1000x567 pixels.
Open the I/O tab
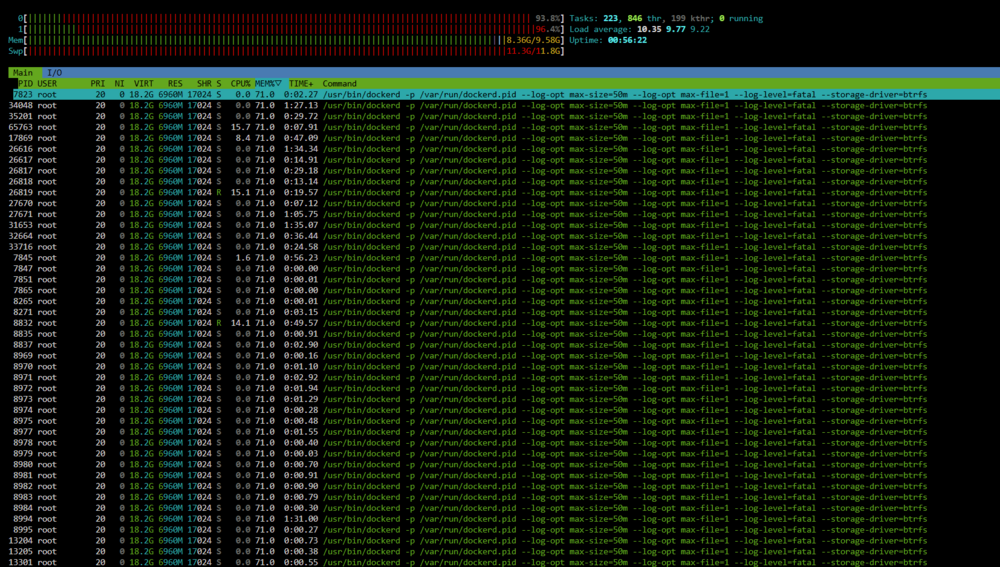(x=55, y=73)
